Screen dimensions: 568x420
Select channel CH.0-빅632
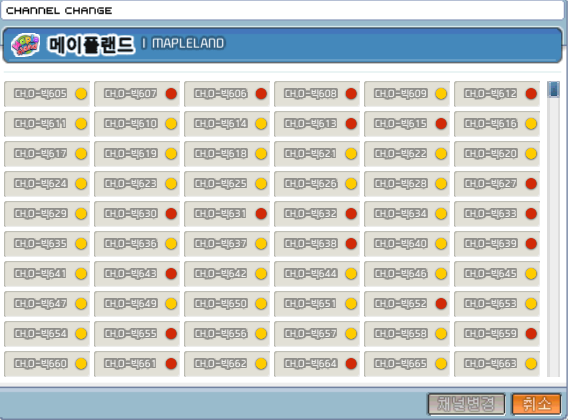(x=317, y=214)
